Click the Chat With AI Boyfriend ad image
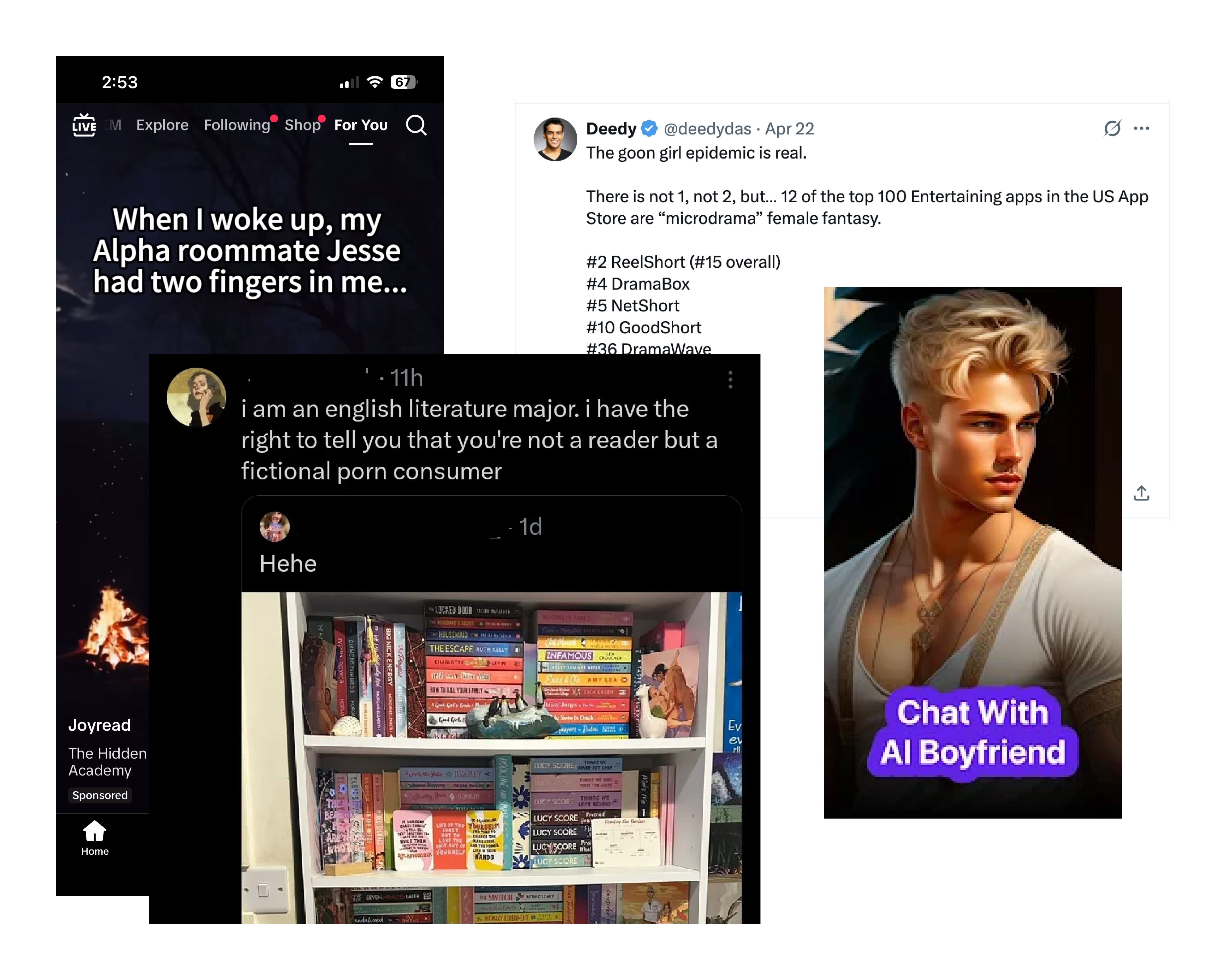1232x980 pixels. coord(973,552)
